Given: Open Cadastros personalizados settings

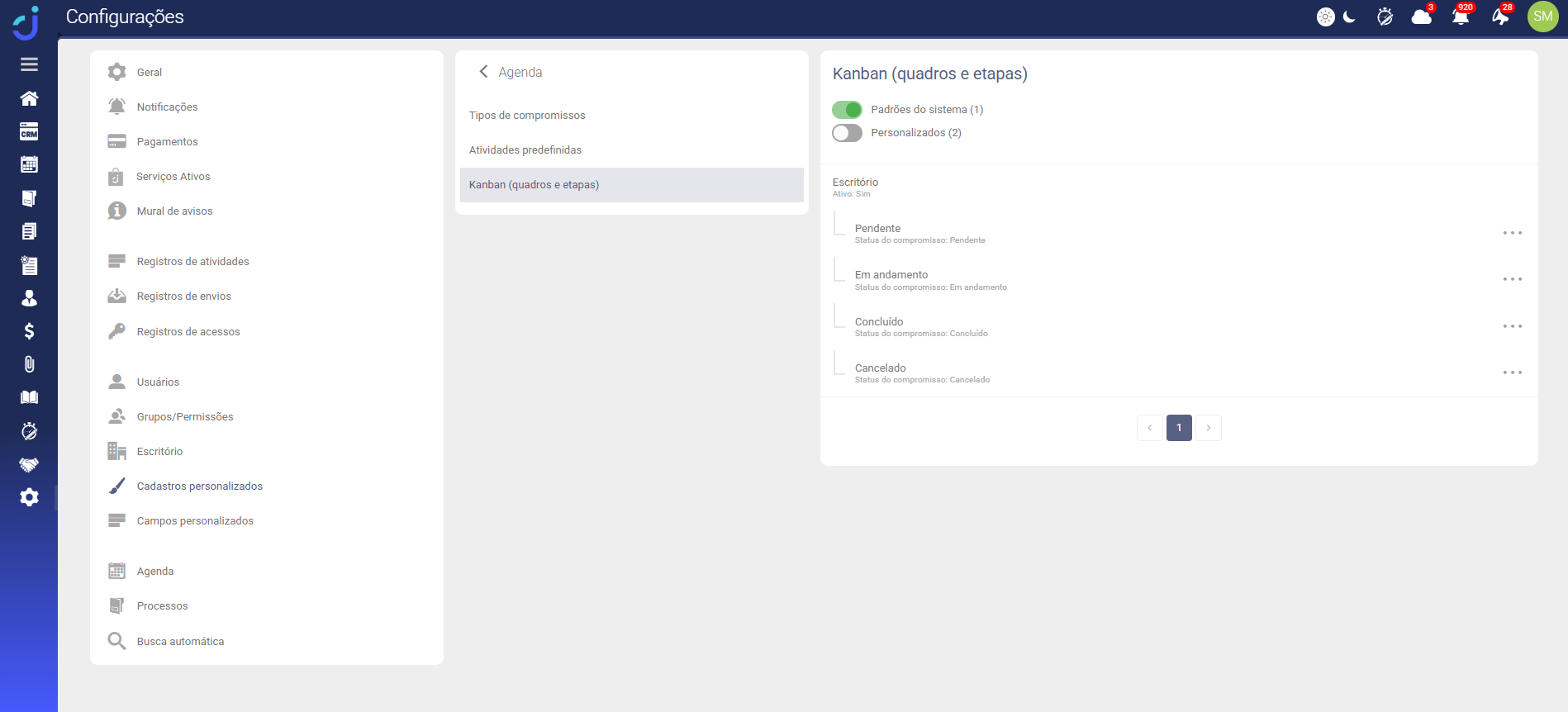Looking at the screenshot, I should coord(199,487).
